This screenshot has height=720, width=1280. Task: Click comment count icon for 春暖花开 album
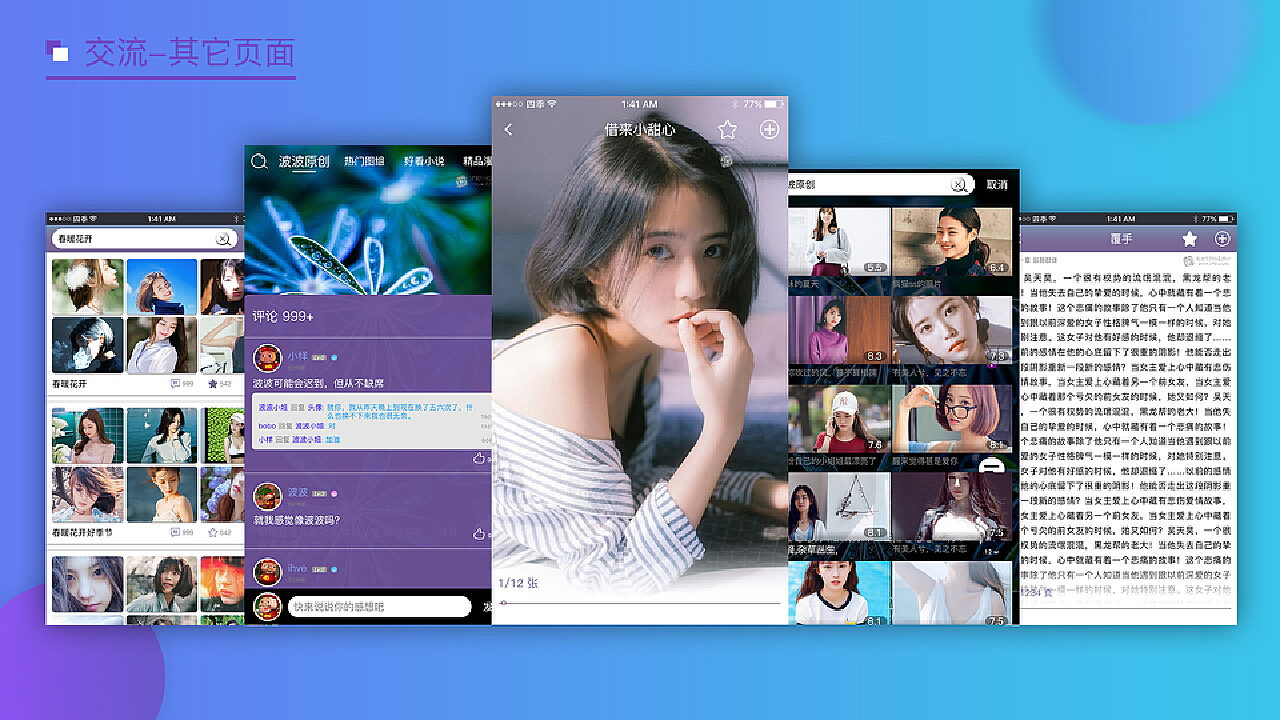pyautogui.click(x=175, y=383)
